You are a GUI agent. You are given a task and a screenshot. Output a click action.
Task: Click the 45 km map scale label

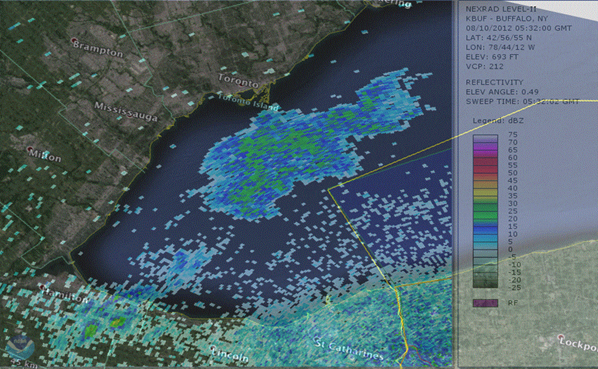24,363
